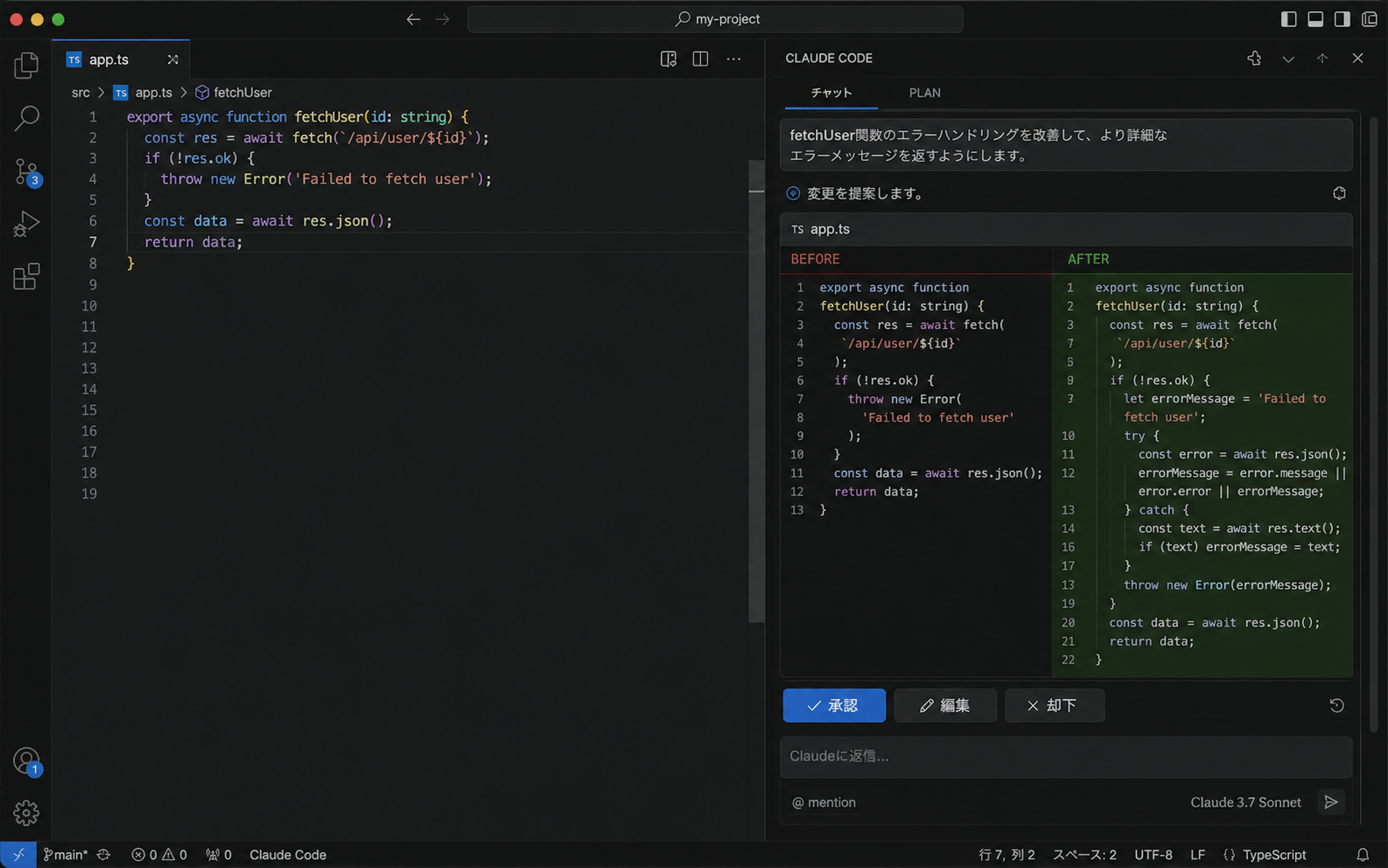Click the ports indicator showing 0
Screen dimensions: 1388x868
[219, 855]
